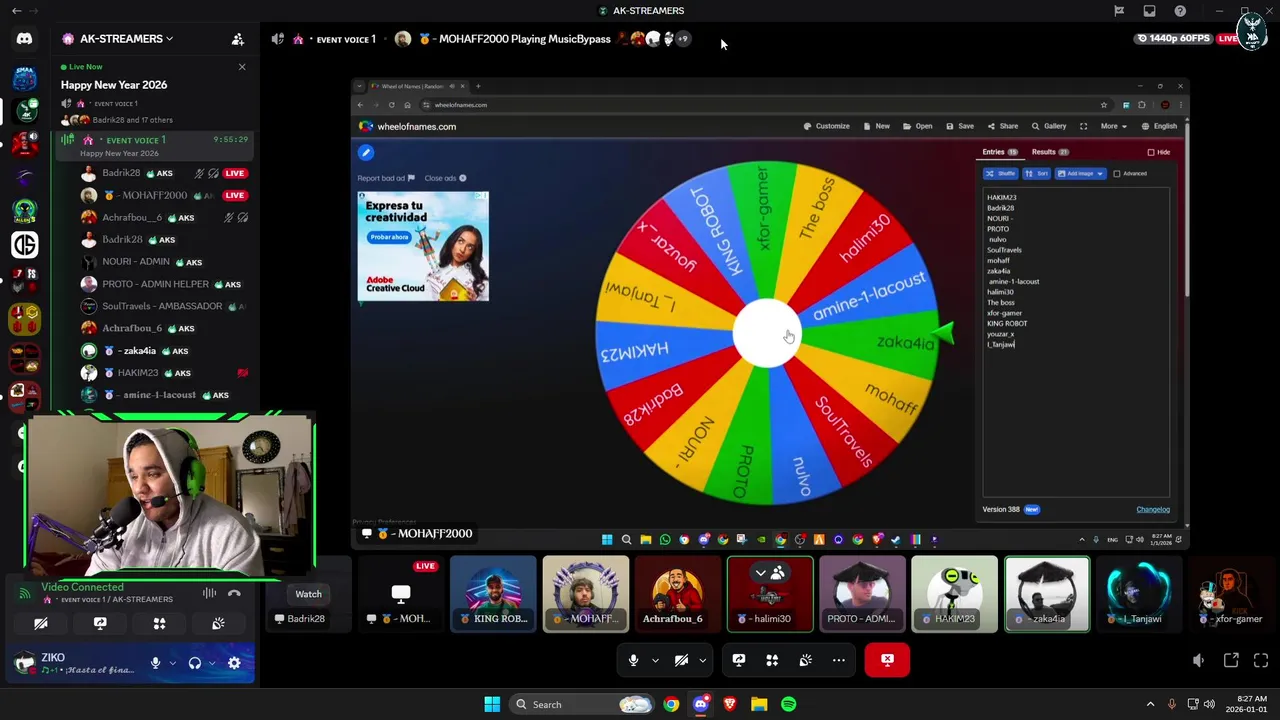
Task: Open the Discord help question-mark icon
Action: point(1180,11)
